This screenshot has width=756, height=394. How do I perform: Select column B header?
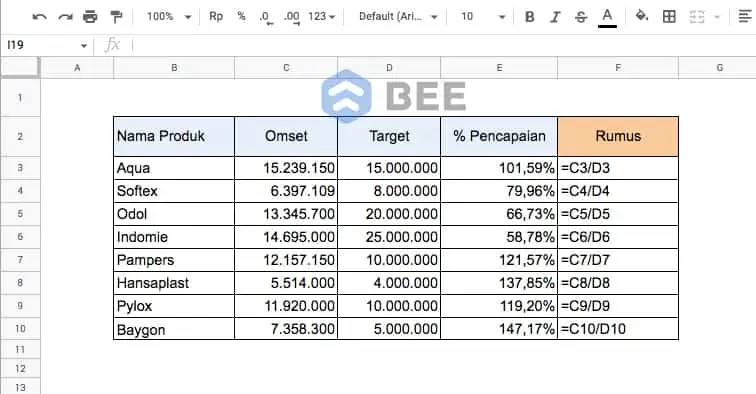coord(174,68)
